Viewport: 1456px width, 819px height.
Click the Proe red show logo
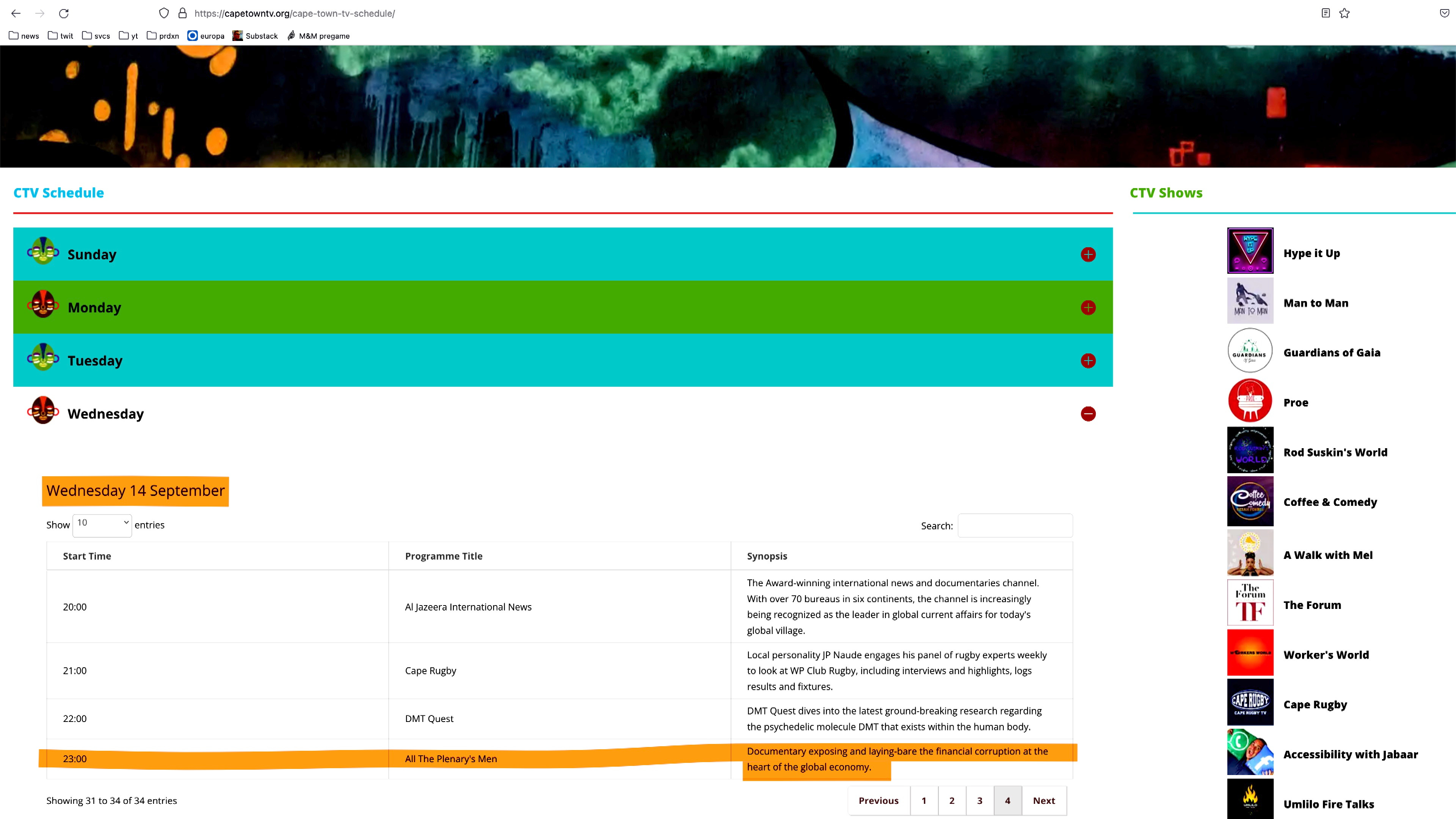point(1250,401)
